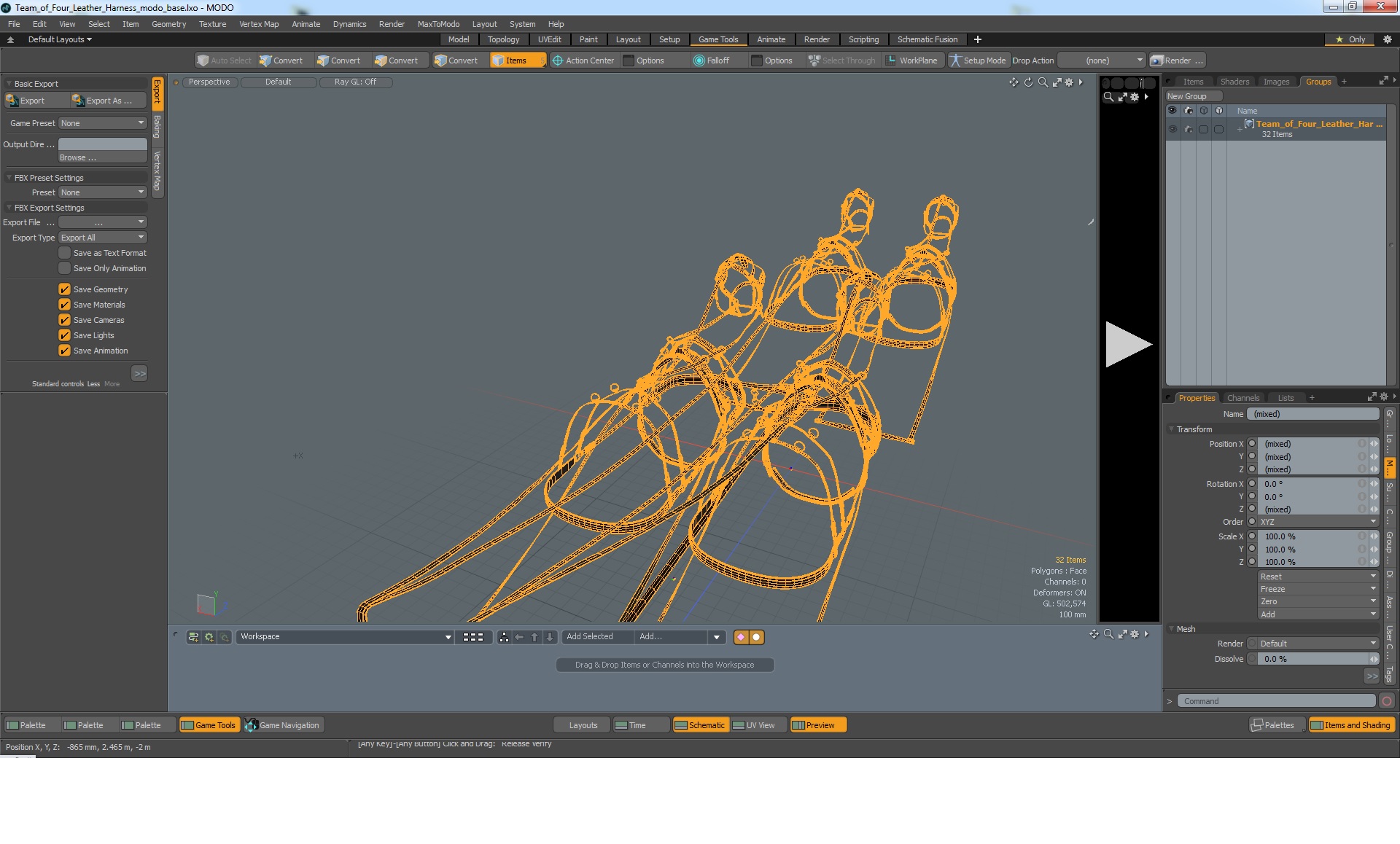Viewport: 1400px width, 844px height.
Task: Uncheck Save Lights
Action: (65, 335)
